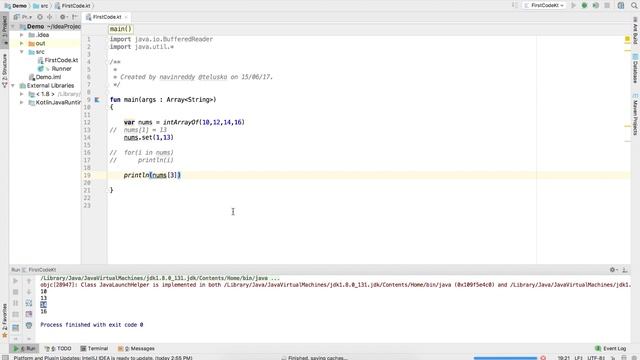This screenshot has height=360, width=640.
Task: Collapse the Demo project root node
Action: coord(13,27)
